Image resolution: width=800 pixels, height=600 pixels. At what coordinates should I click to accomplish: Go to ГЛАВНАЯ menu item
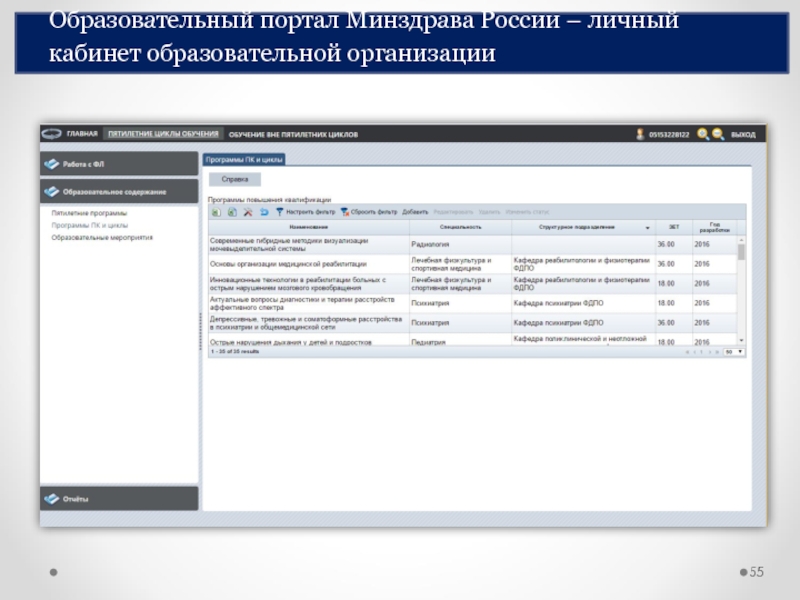coord(82,134)
